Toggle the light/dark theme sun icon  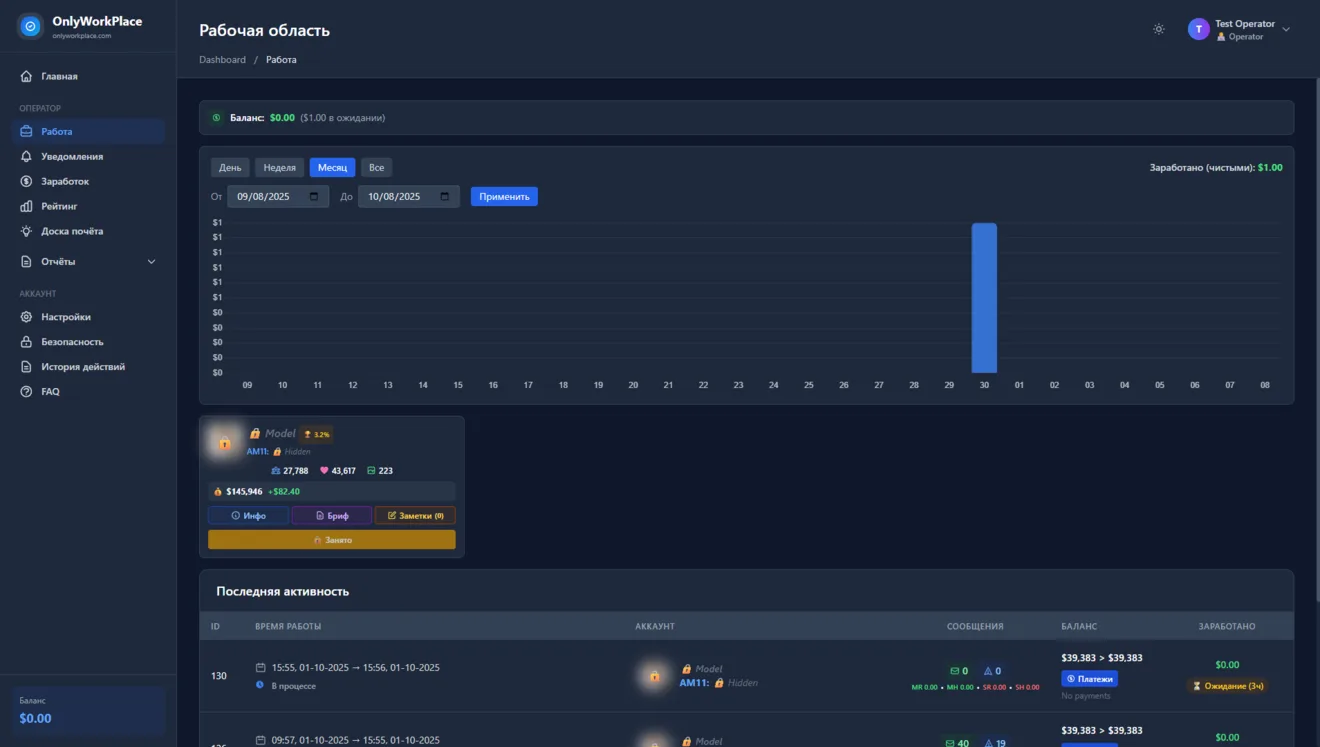(1159, 29)
